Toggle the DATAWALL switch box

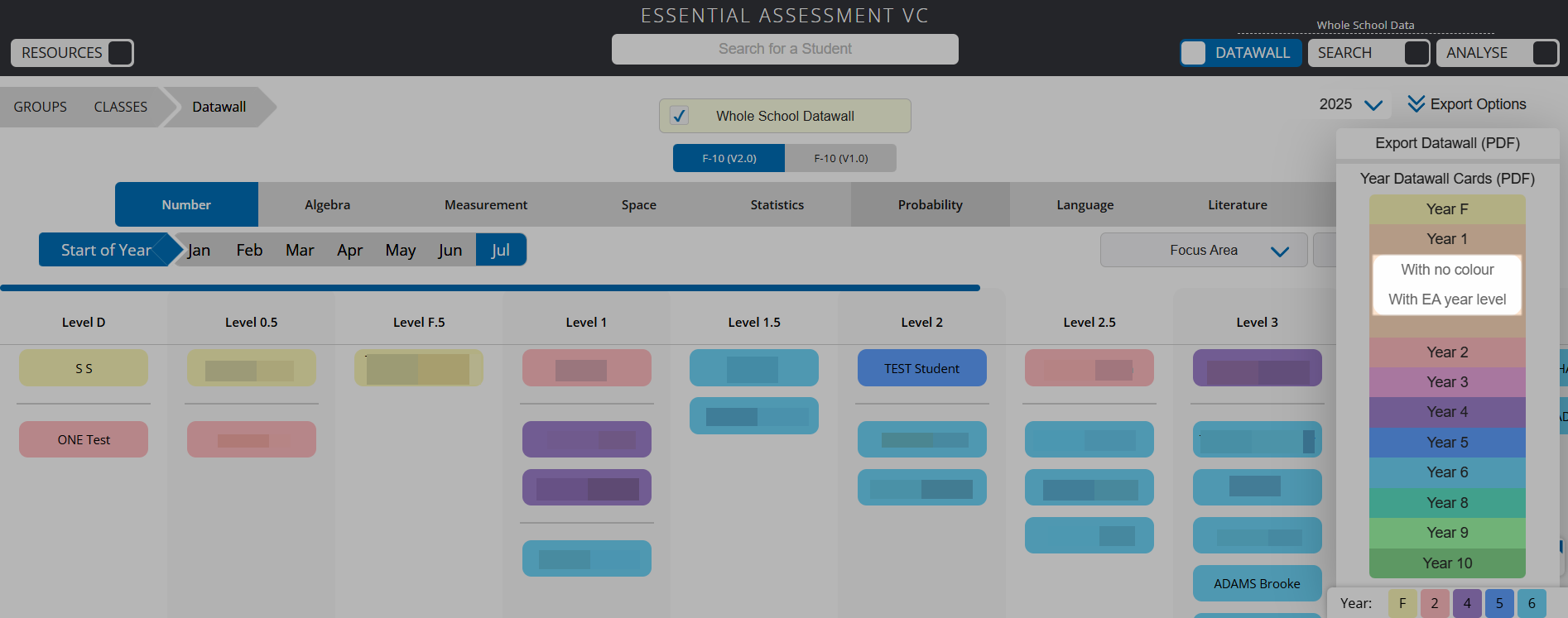tap(1193, 53)
